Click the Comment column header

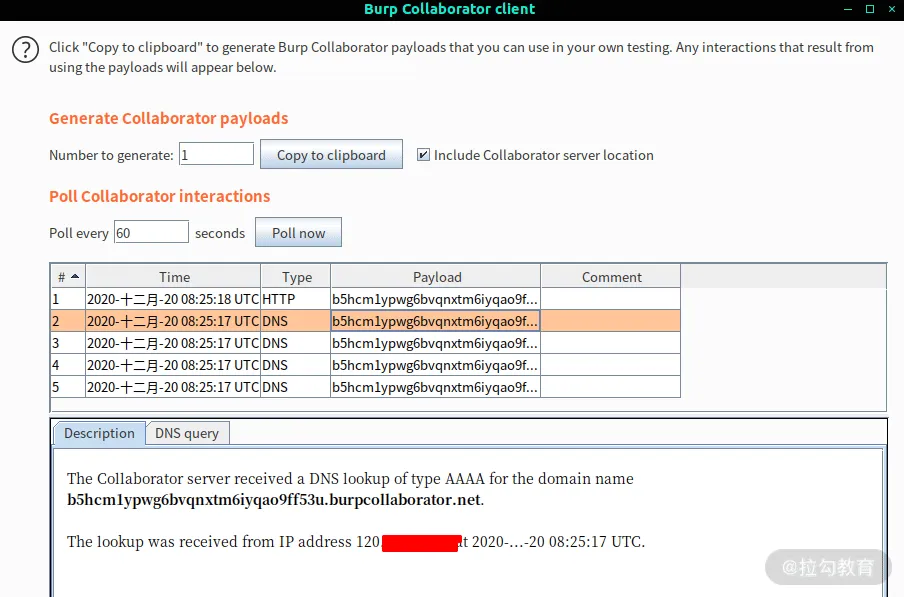coord(611,277)
